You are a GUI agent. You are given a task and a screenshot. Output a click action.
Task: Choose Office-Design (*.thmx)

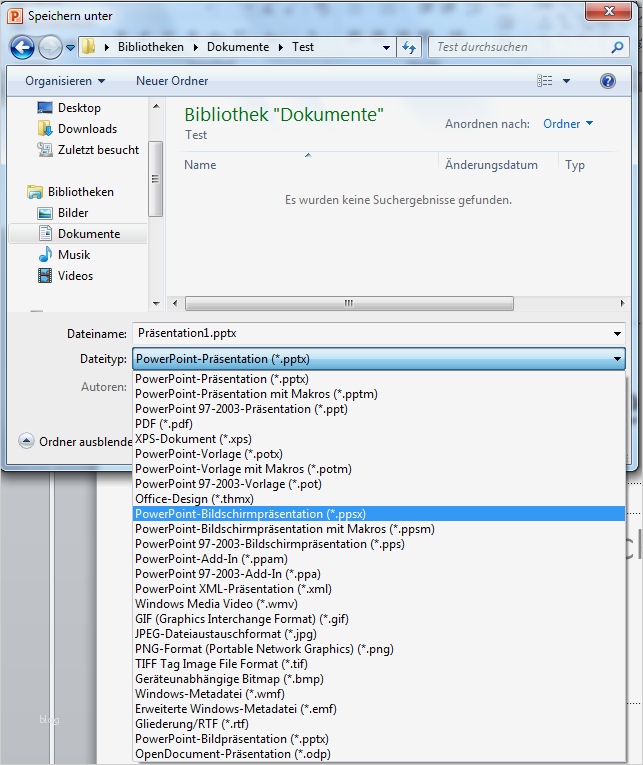tap(379, 499)
